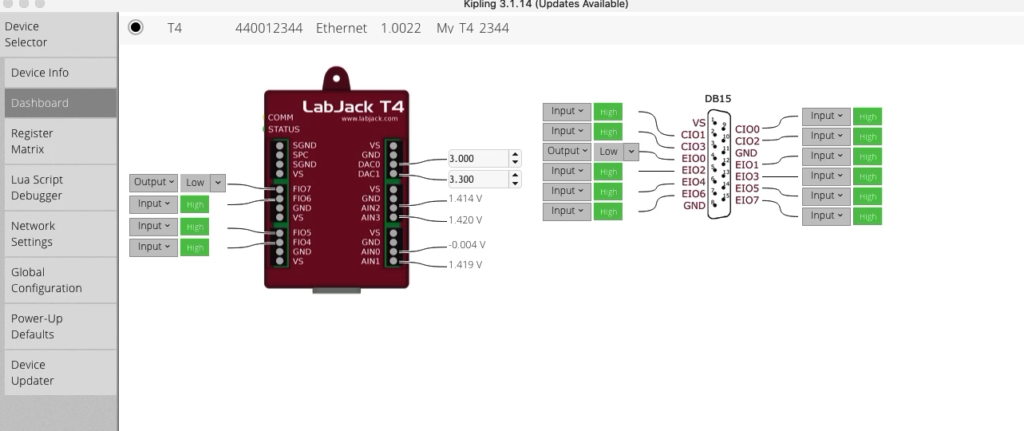The height and width of the screenshot is (431, 1024).
Task: Click the AIN2 reading 1.414 V
Action: coord(465,199)
